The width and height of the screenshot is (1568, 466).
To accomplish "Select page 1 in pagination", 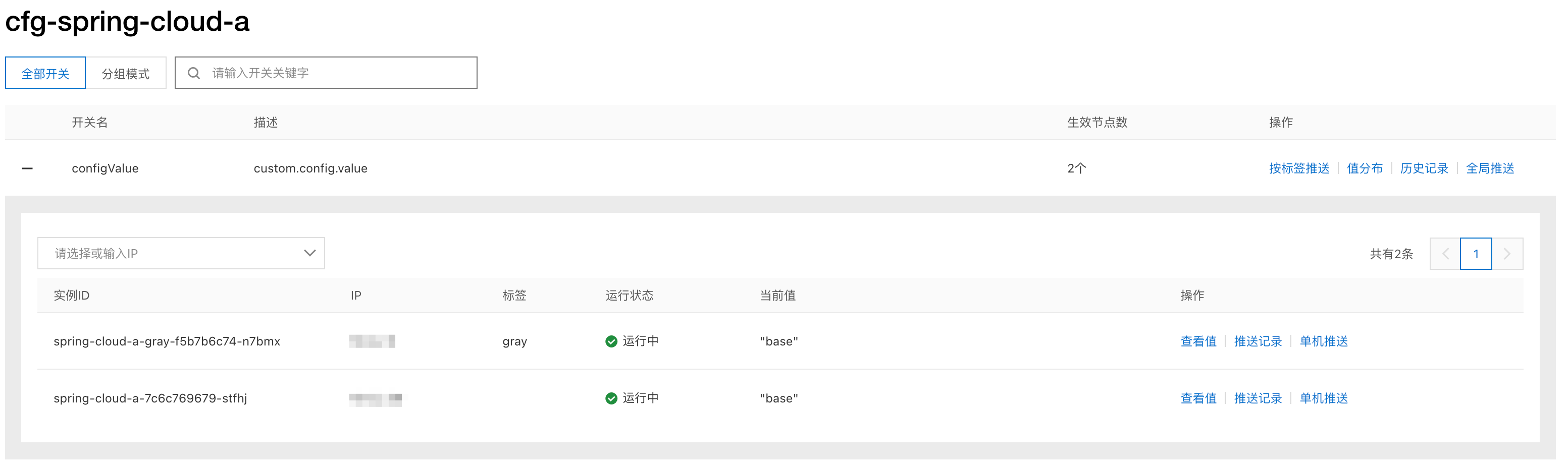I will (x=1476, y=254).
